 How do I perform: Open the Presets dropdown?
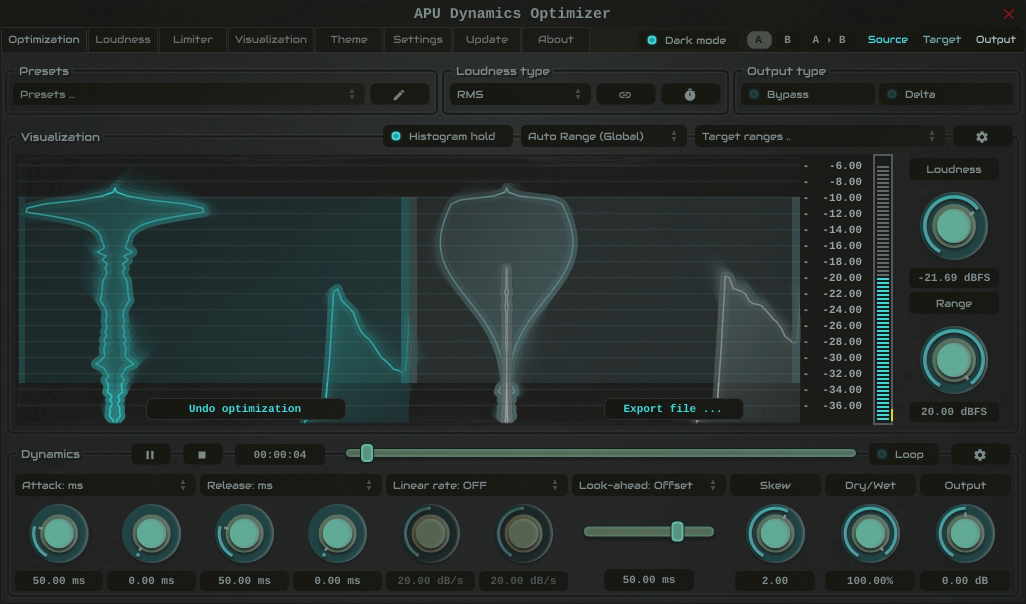[188, 95]
